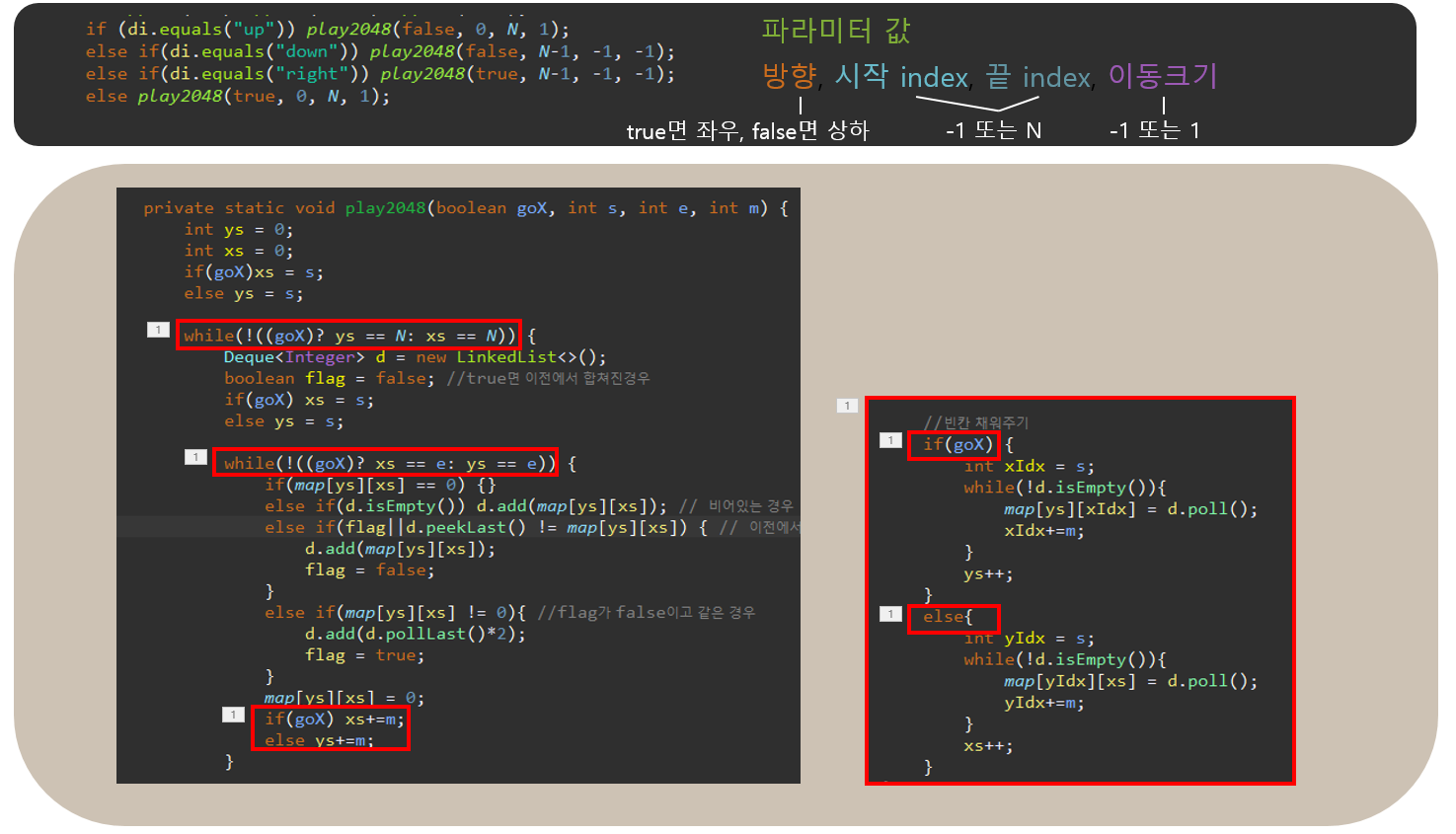This screenshot has height=834, width=1456.
Task: Click the 'else if(map[ys][xs] != 0){' line
Action: click(395, 612)
